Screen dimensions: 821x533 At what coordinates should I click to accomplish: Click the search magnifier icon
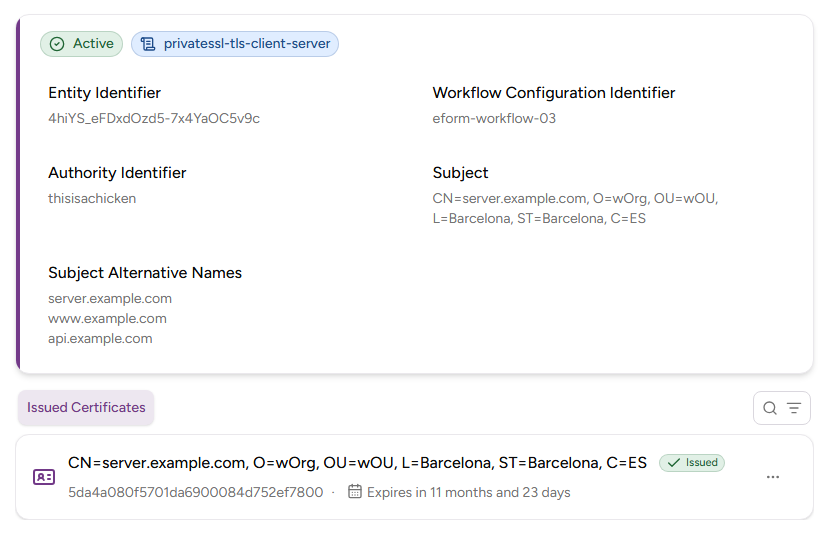(x=770, y=408)
